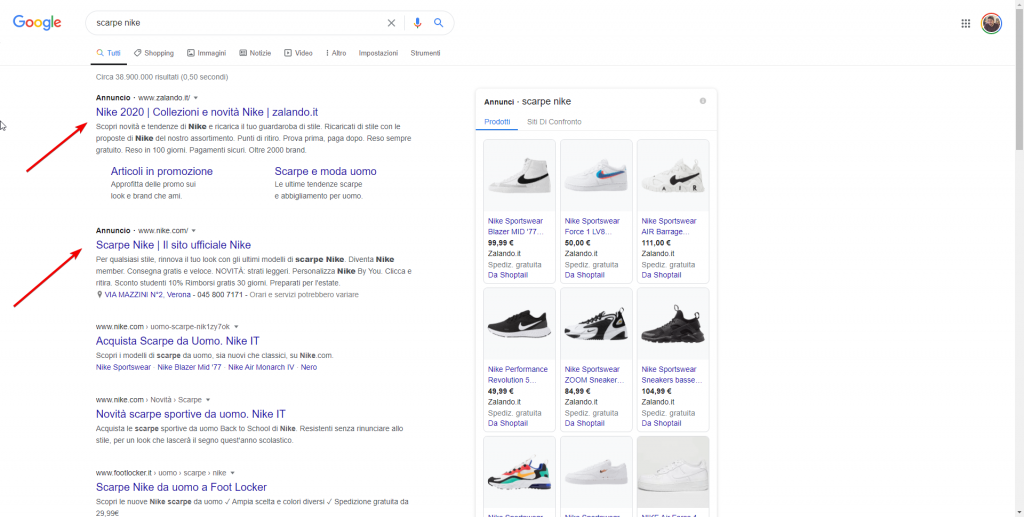Open the Notizie tab
The image size is (1024, 517).
point(255,53)
